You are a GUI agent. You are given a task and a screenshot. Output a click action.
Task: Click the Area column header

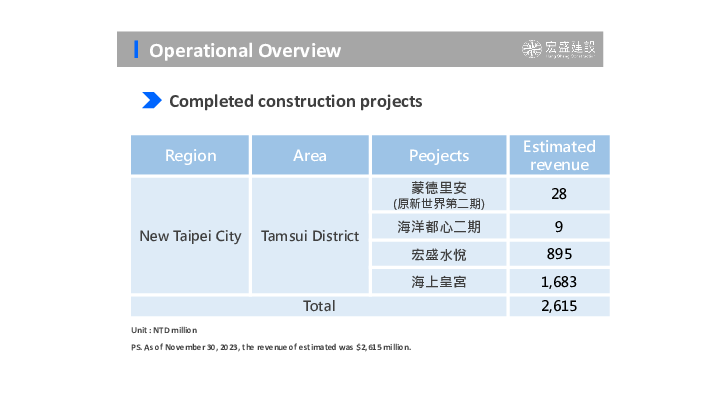[310, 155]
